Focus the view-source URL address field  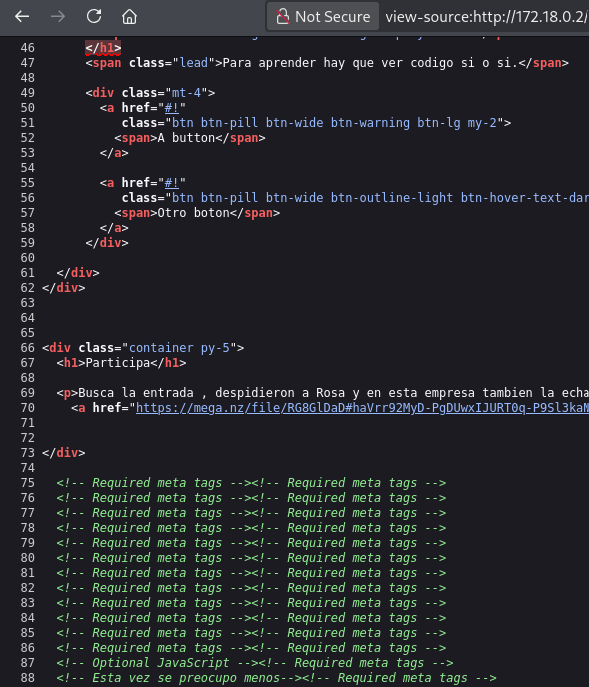(x=486, y=17)
